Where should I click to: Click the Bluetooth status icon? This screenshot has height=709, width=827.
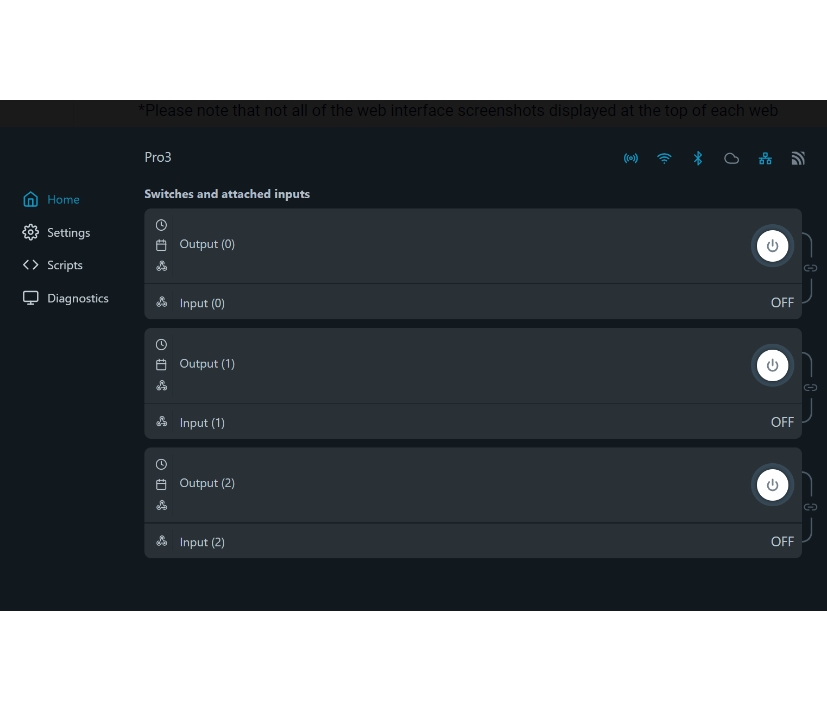tap(698, 158)
